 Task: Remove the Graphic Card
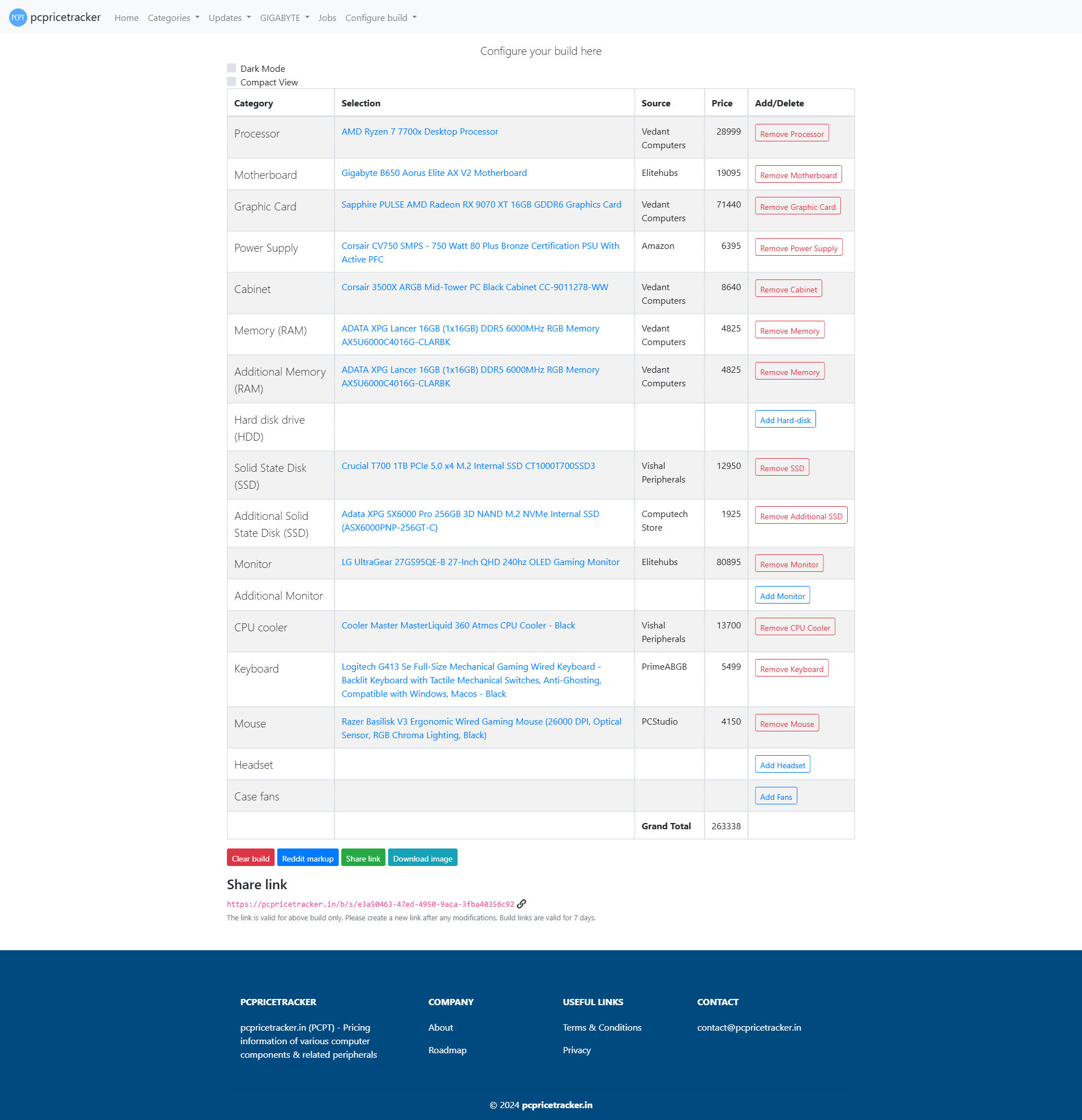click(797, 206)
